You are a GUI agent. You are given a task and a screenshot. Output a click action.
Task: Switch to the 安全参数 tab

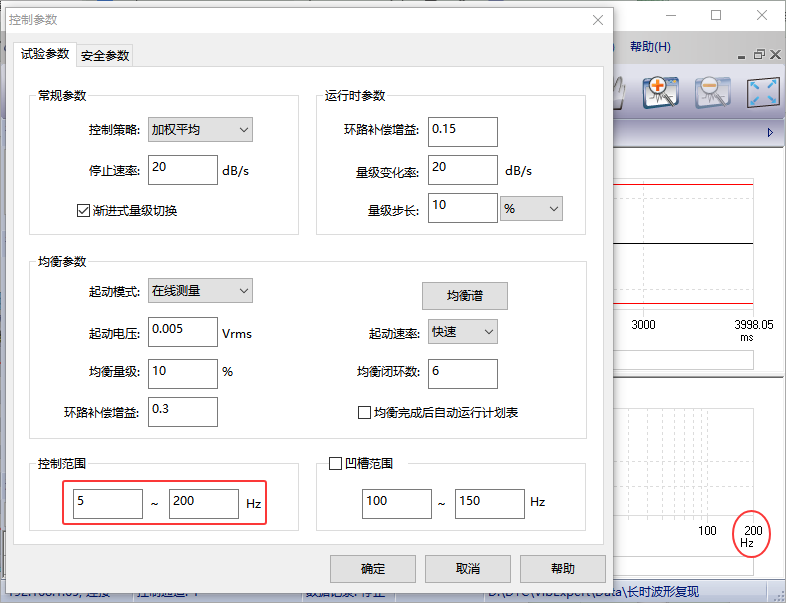105,55
